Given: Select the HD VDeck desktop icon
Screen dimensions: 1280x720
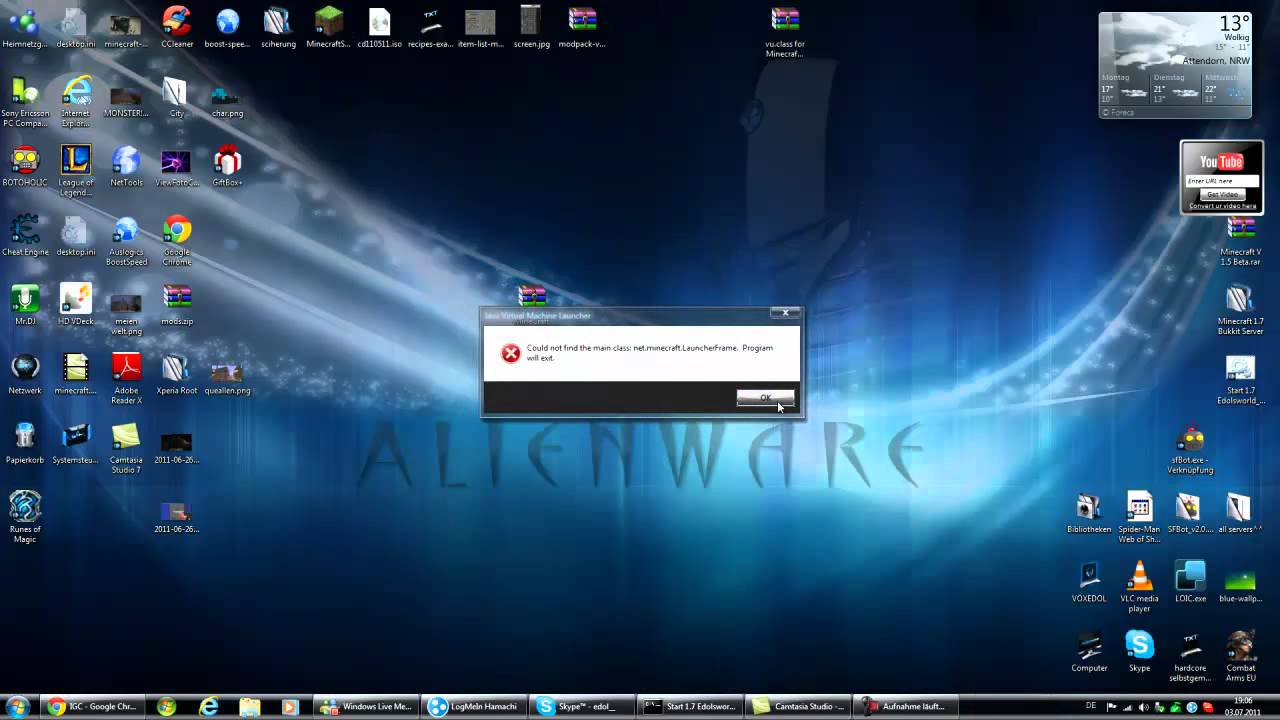Looking at the screenshot, I should click(x=76, y=305).
